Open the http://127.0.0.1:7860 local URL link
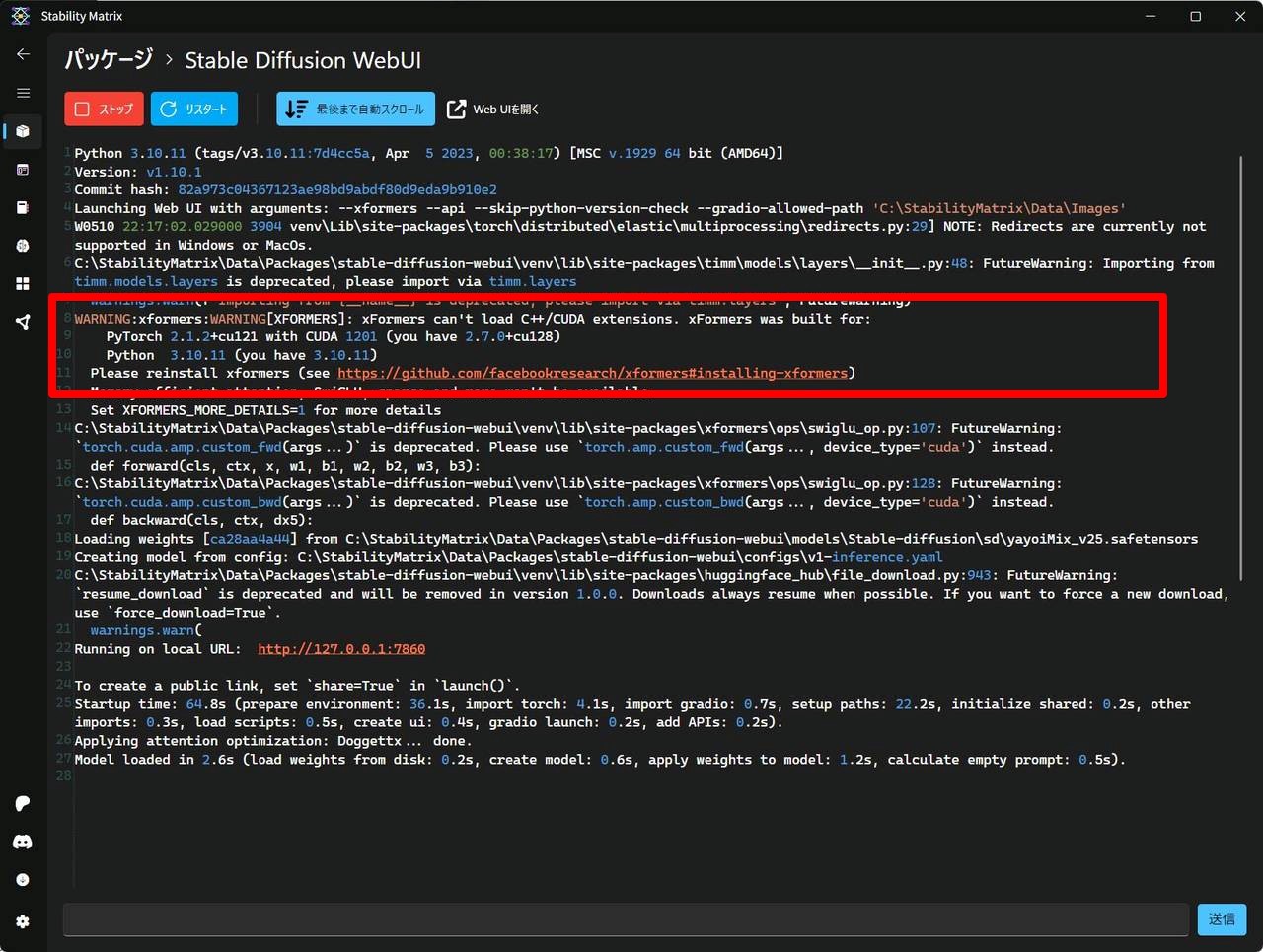 pyautogui.click(x=341, y=649)
